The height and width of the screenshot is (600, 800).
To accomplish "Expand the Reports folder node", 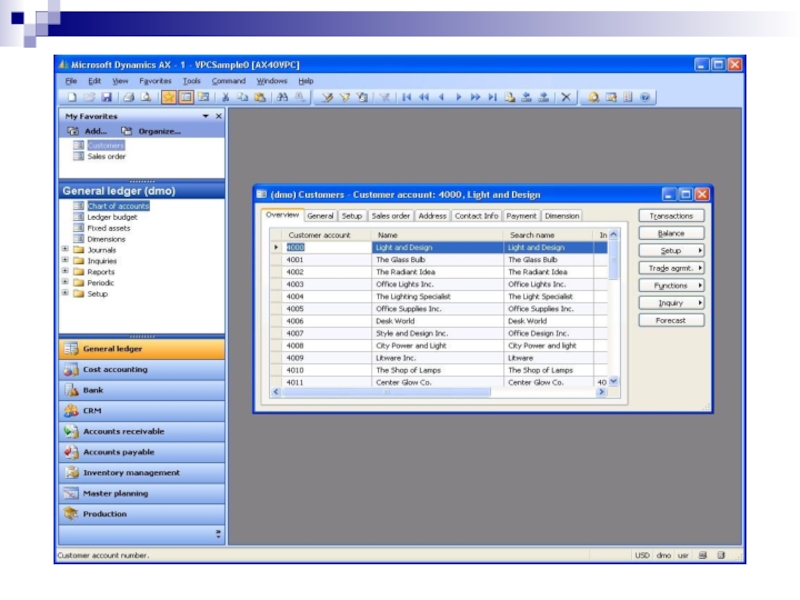I will (65, 271).
